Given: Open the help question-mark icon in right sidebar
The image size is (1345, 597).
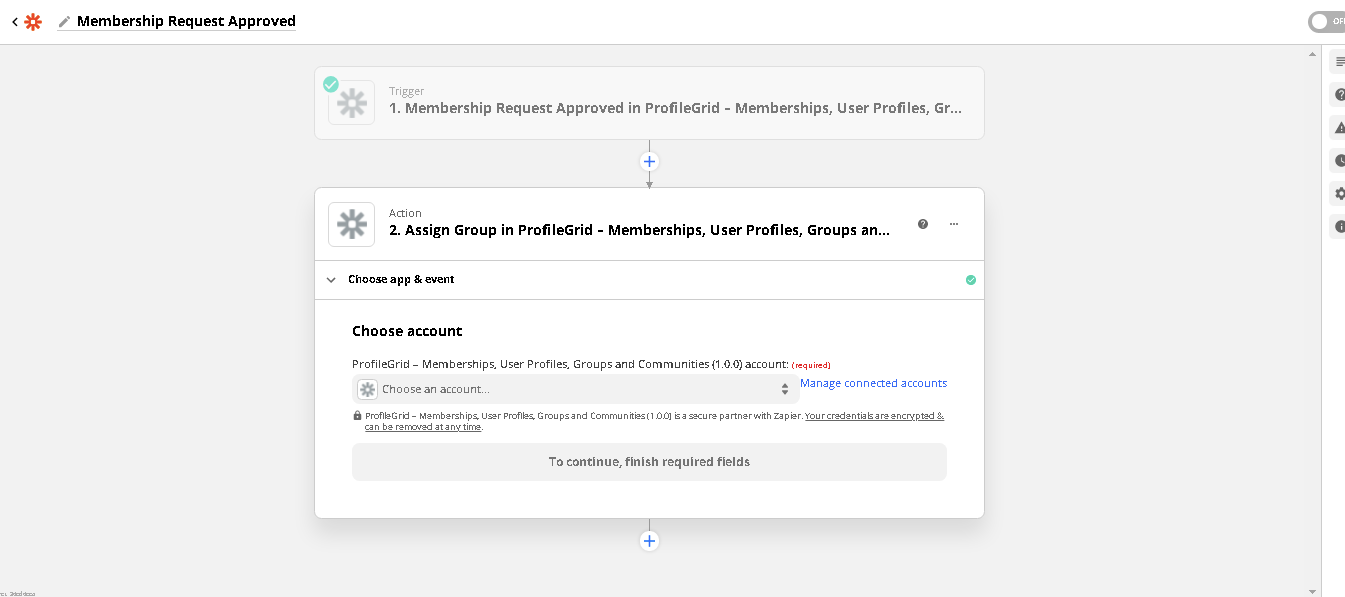Looking at the screenshot, I should (1339, 95).
